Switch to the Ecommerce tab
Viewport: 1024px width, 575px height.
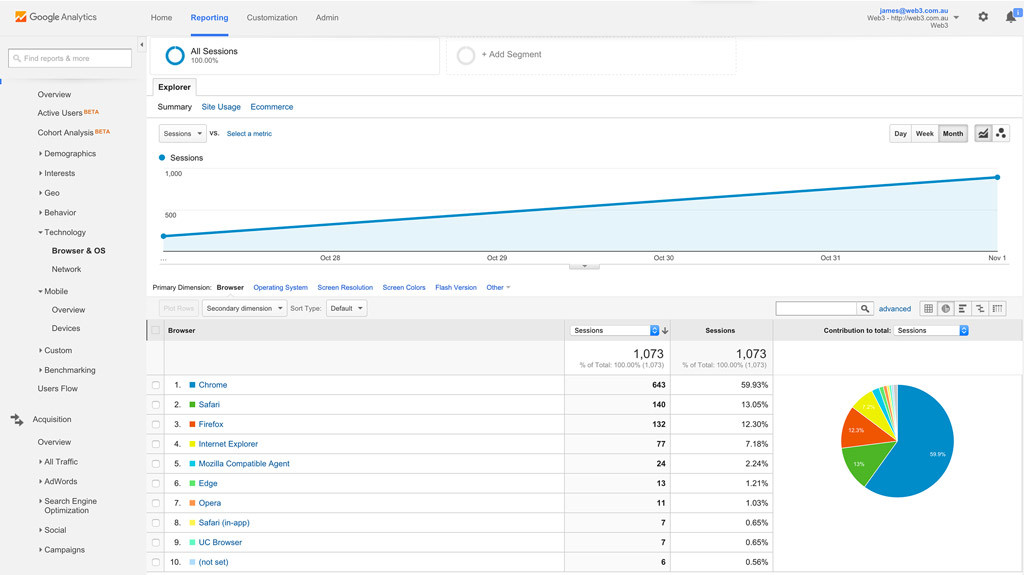click(x=272, y=107)
